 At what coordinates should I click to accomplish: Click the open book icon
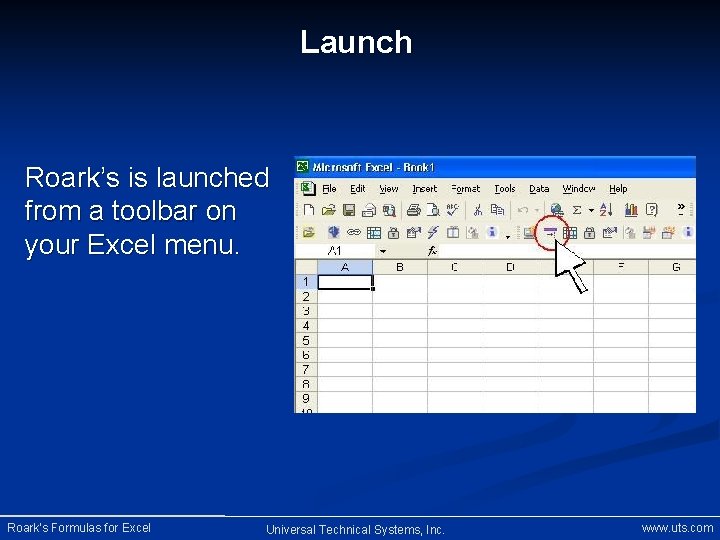coord(453,232)
